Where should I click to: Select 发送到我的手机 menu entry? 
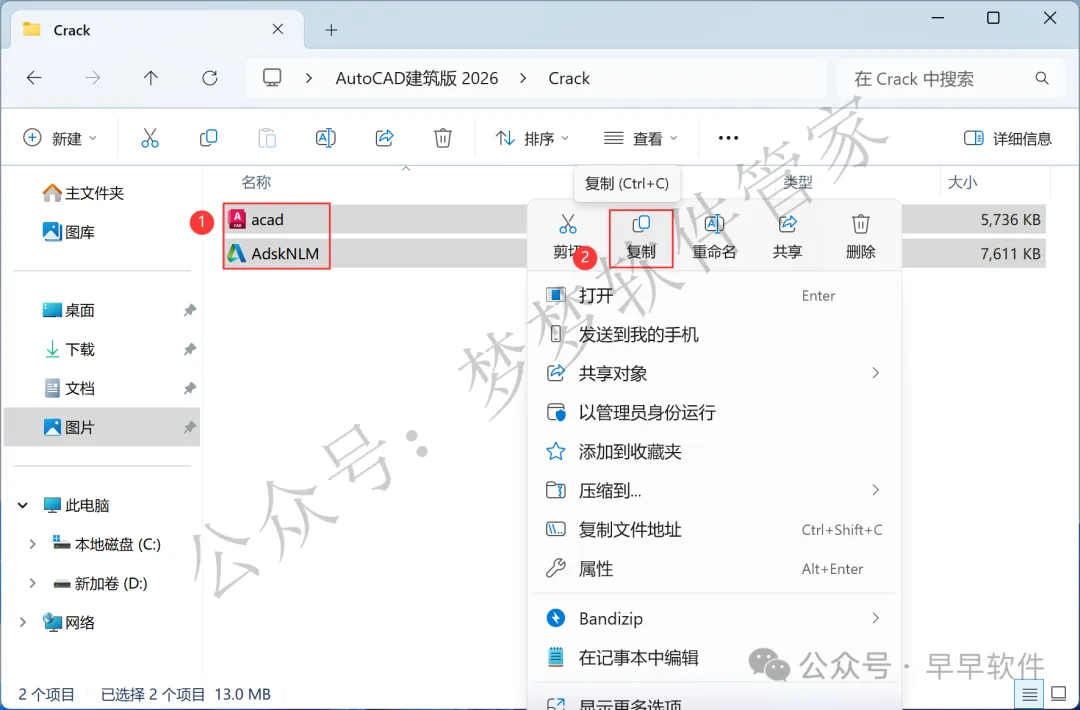point(714,335)
